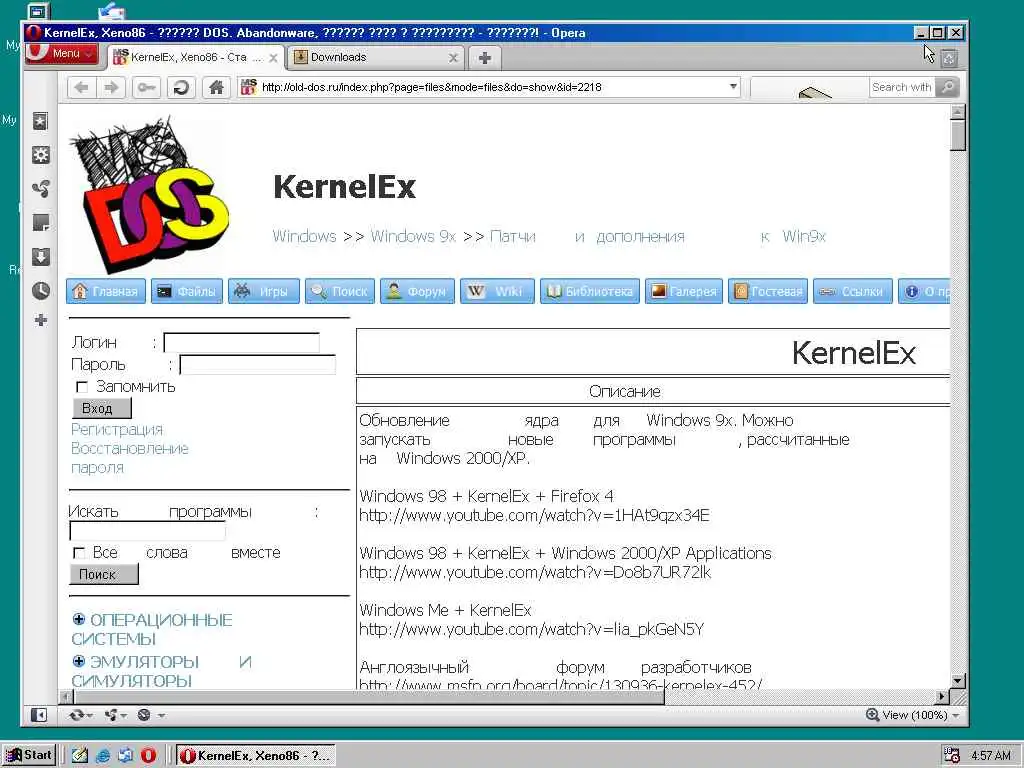The width and height of the screenshot is (1024, 768).
Task: Open Windows 9x breadcrumb link
Action: pyautogui.click(x=413, y=236)
